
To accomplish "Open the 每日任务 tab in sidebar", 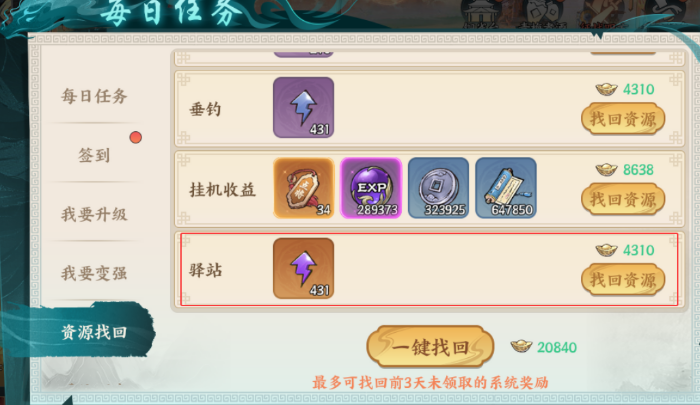I will (94, 96).
